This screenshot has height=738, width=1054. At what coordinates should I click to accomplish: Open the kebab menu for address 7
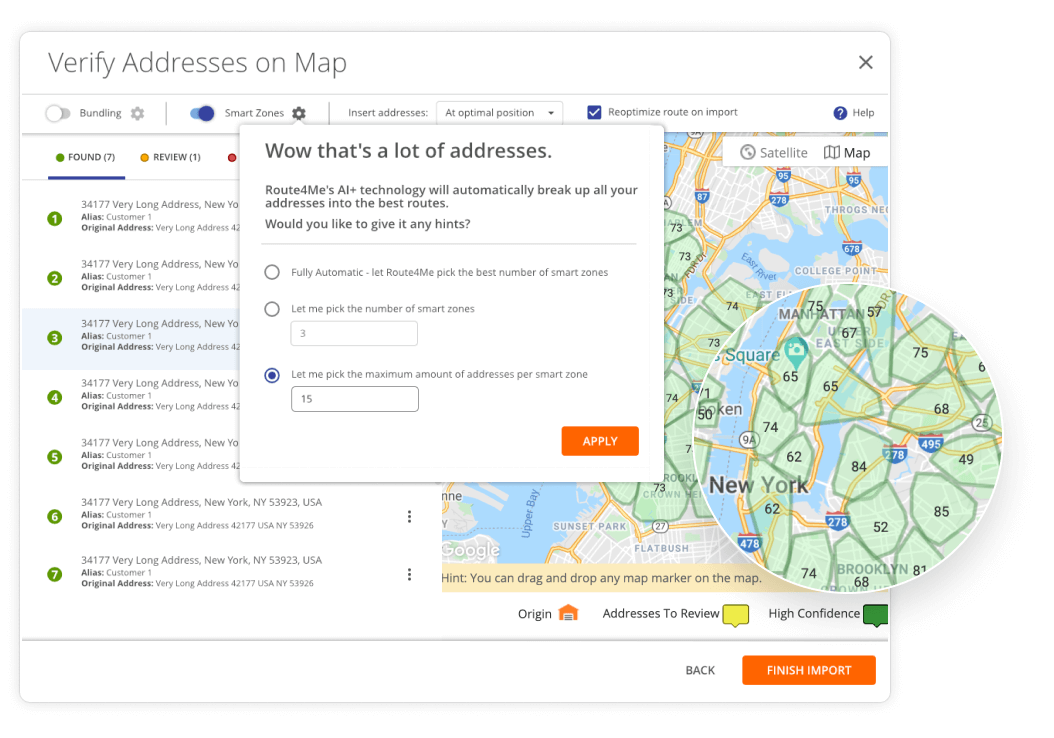(x=409, y=574)
